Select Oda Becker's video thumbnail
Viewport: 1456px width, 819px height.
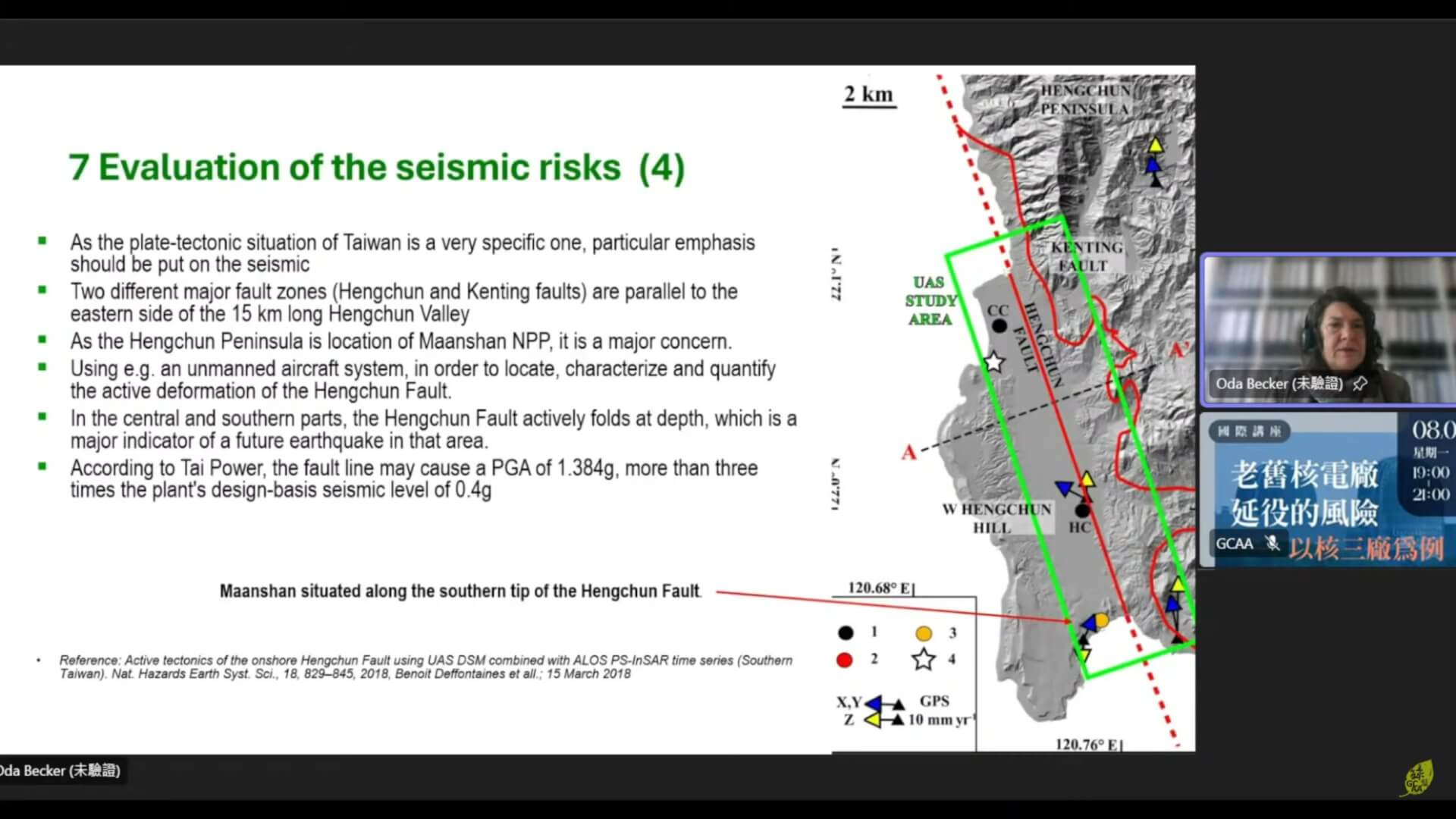tap(1328, 329)
